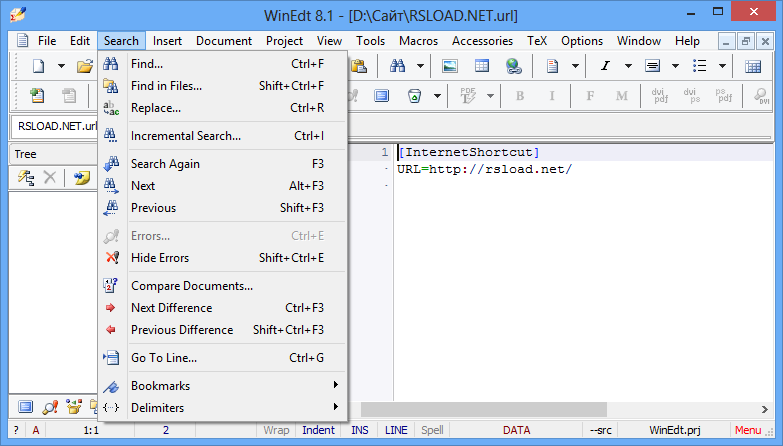Click the PDF TeXify toolbar icon
This screenshot has width=783, height=446.
(x=468, y=95)
